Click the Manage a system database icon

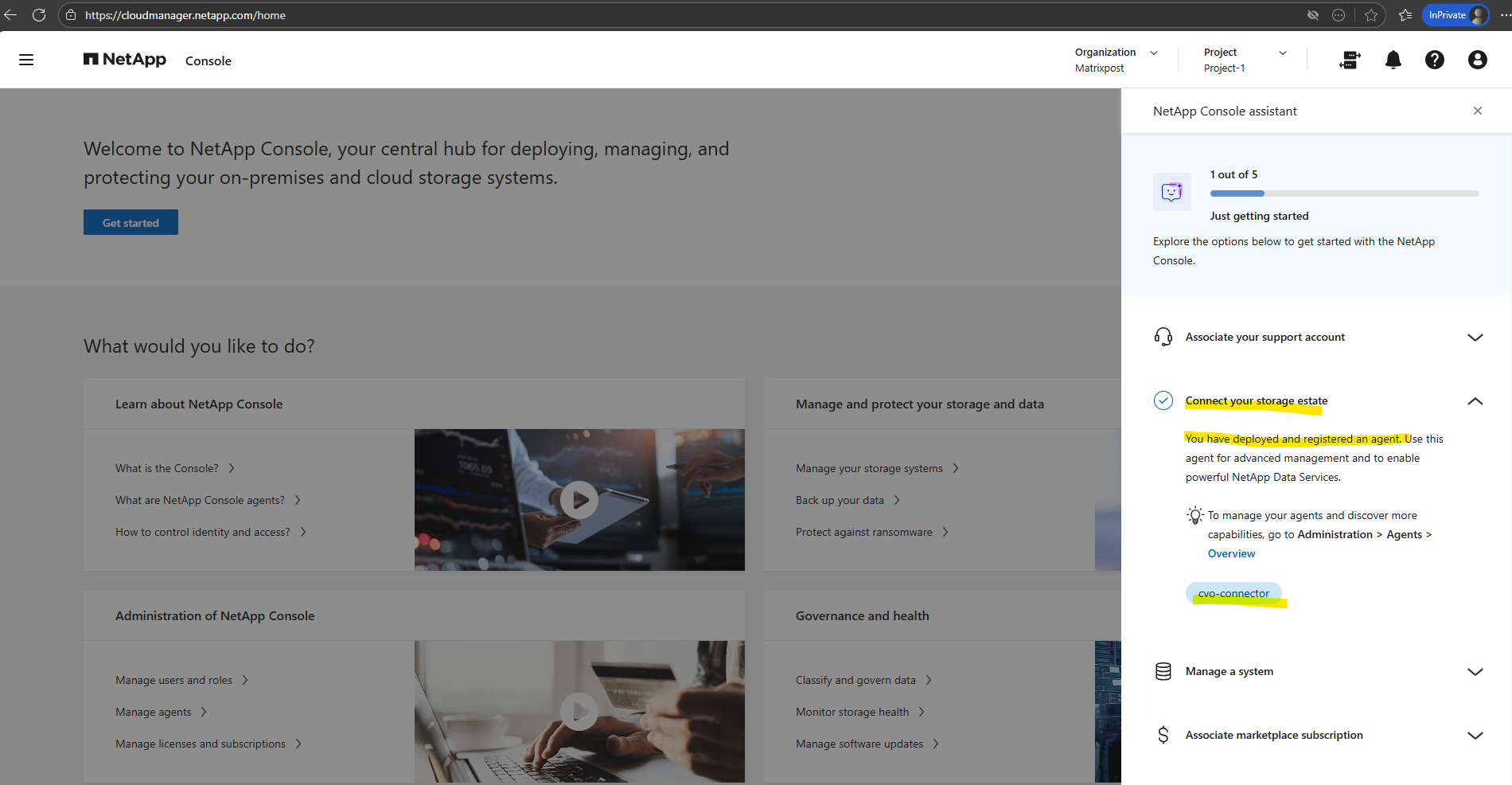point(1163,671)
